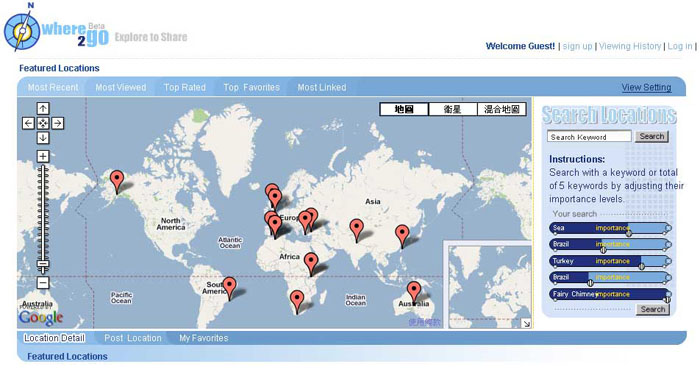Switch map to 衛星 satellite view
The height and width of the screenshot is (369, 700).
pyautogui.click(x=453, y=109)
